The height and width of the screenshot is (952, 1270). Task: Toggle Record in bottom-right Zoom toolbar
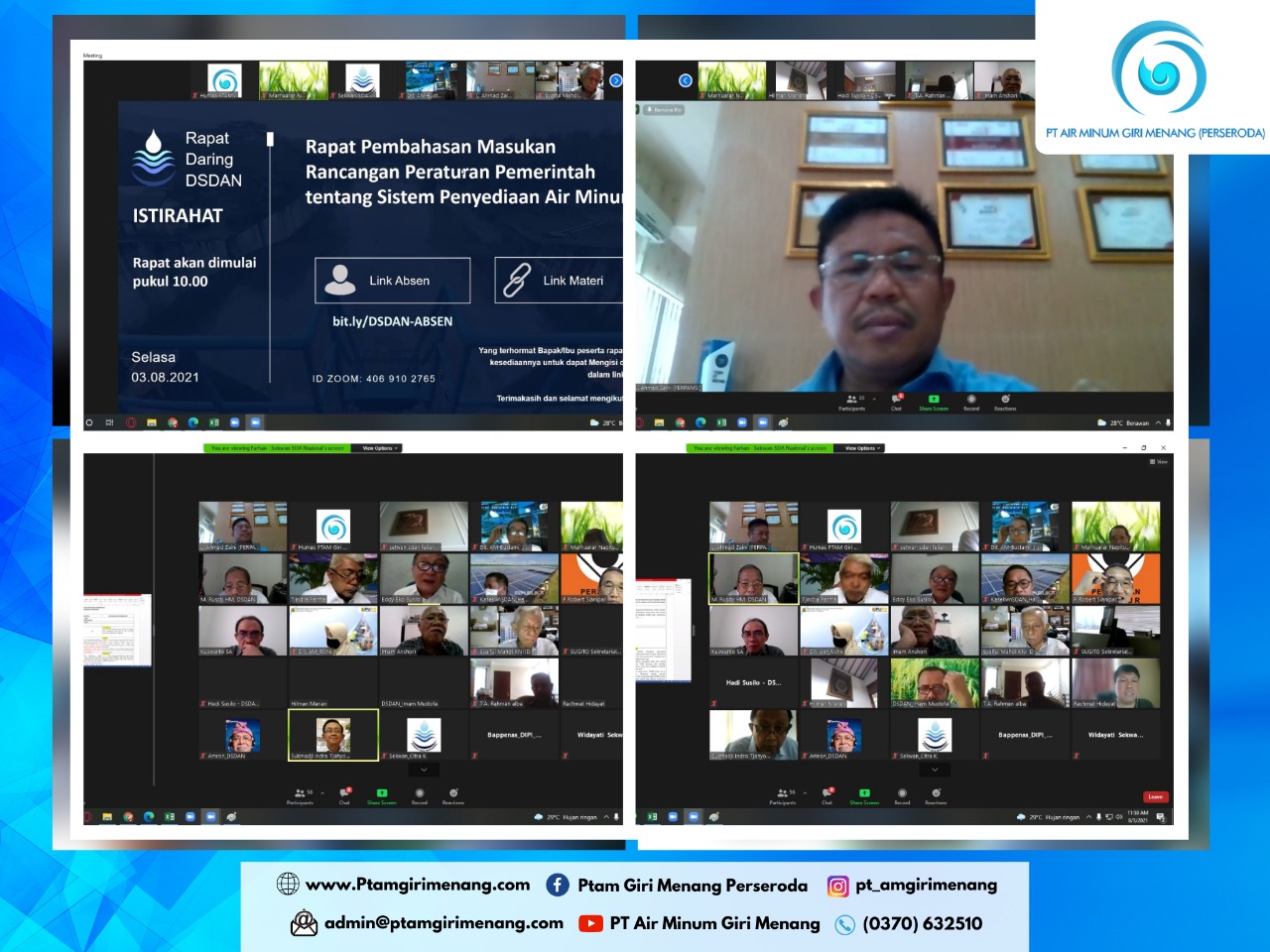point(902,795)
